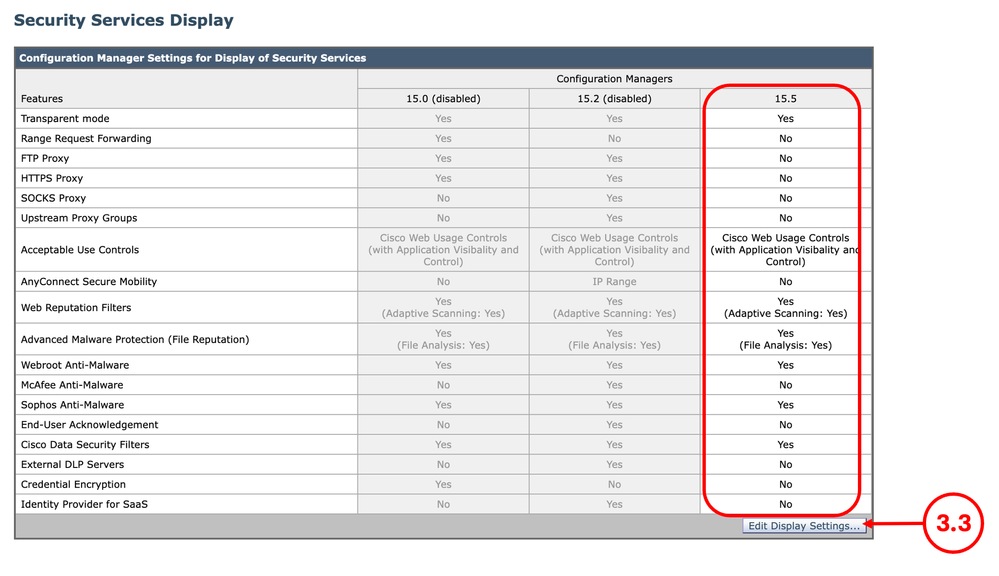Click the 15.5 value for Sophos Anti-Malware
Viewport: 999px width, 576px height.
point(786,405)
